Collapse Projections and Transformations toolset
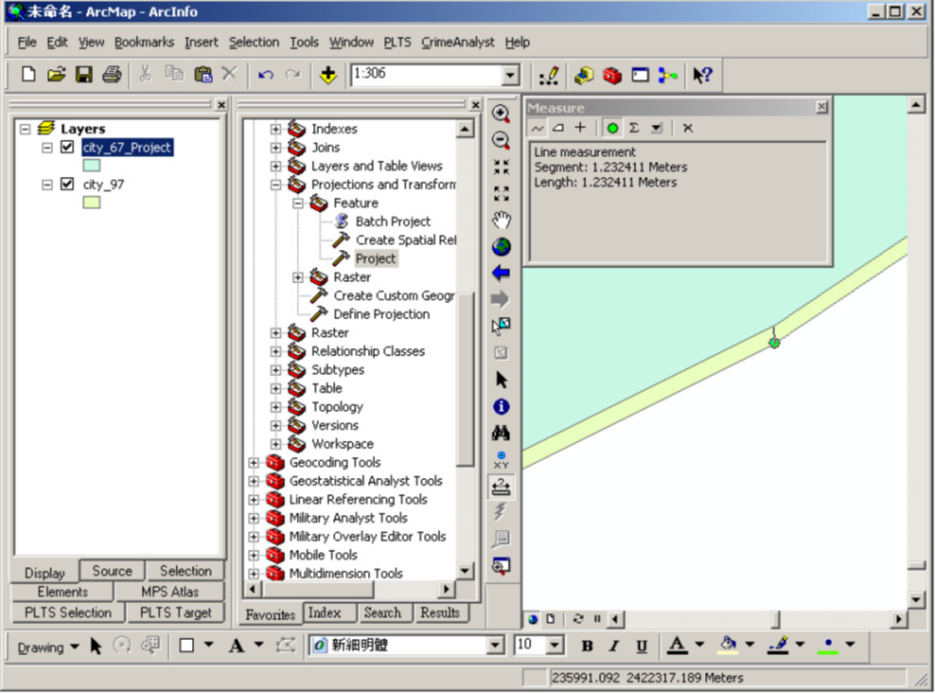The width and height of the screenshot is (935, 693). (275, 185)
